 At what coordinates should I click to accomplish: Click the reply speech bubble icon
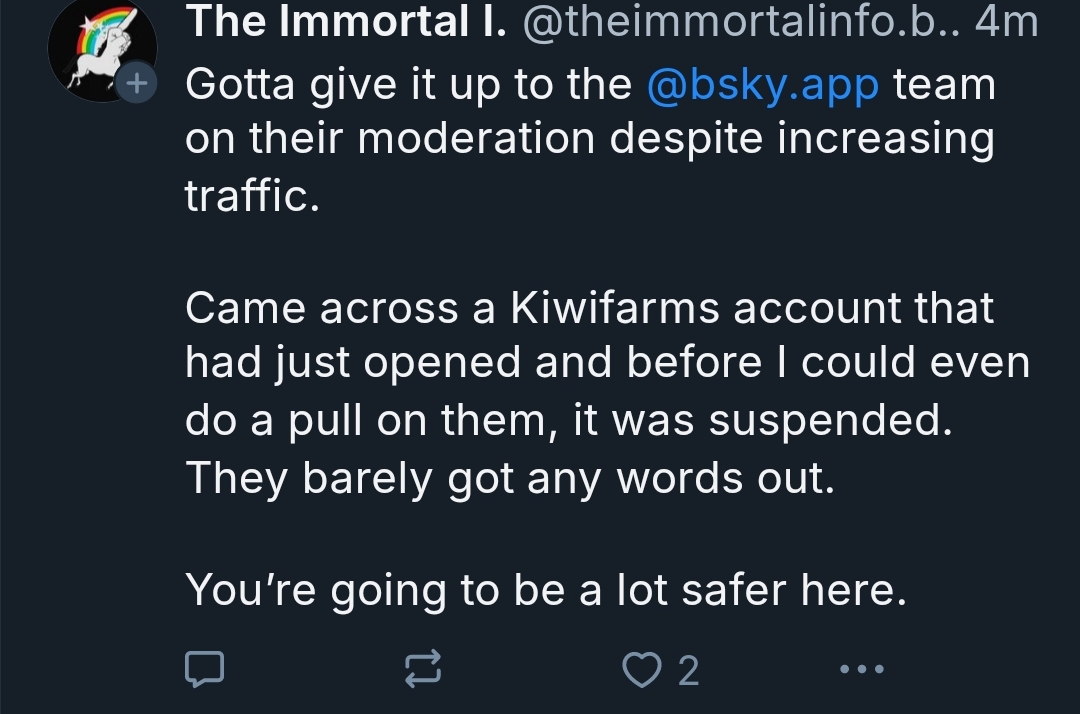pos(204,669)
